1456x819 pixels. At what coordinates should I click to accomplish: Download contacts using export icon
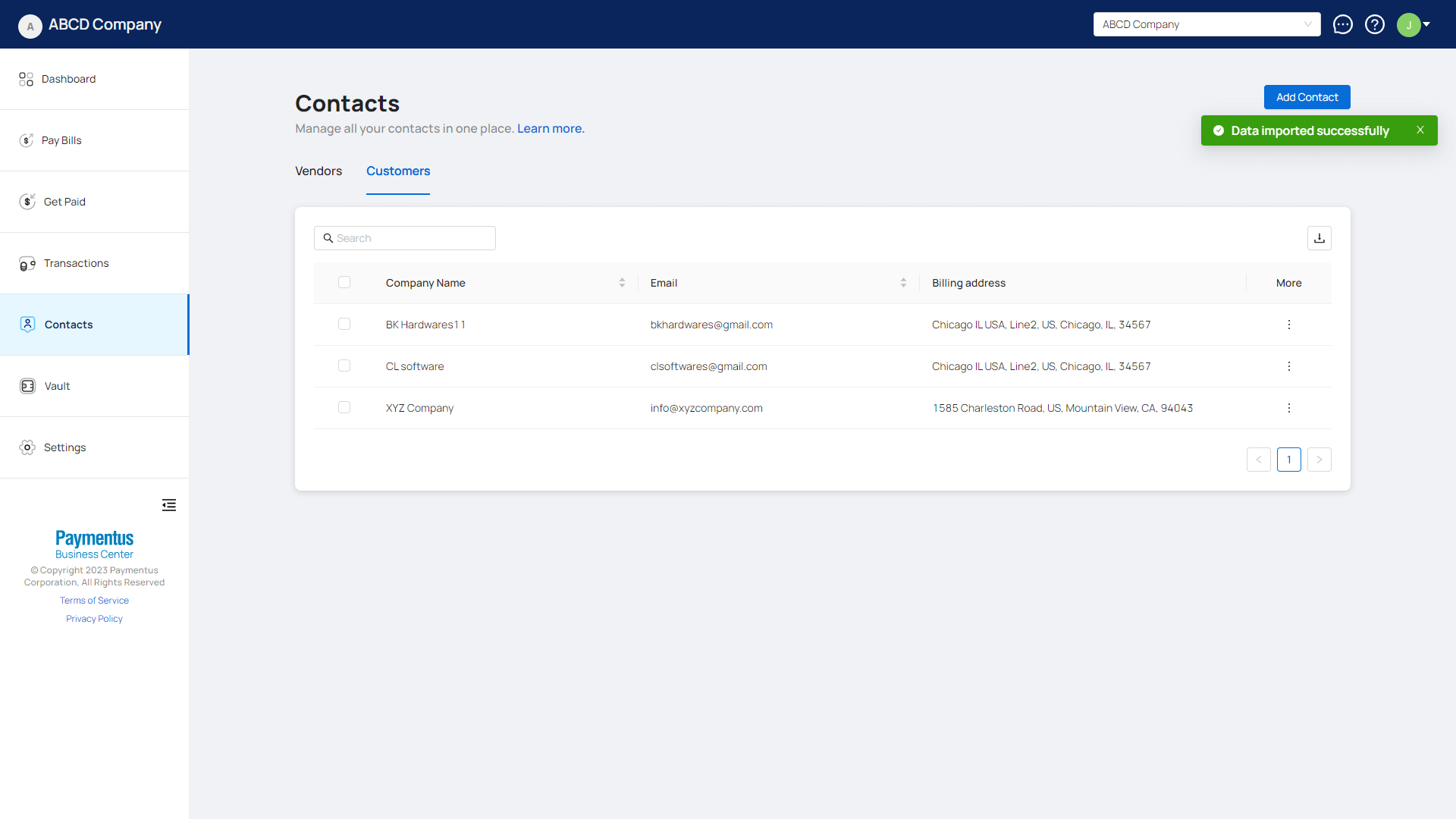(1319, 238)
